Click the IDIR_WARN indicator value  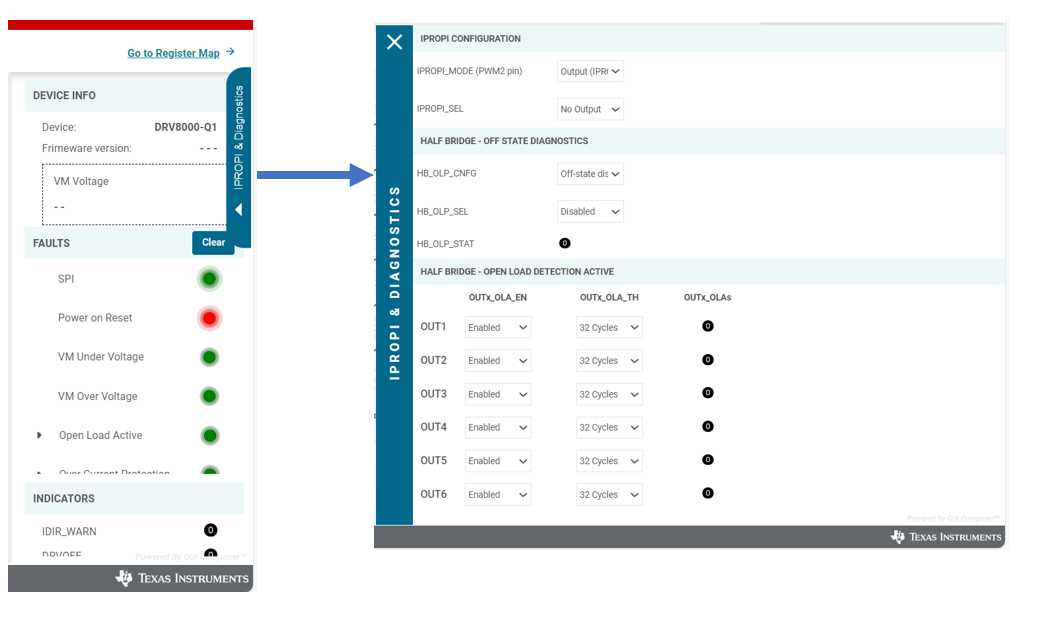(x=210, y=530)
